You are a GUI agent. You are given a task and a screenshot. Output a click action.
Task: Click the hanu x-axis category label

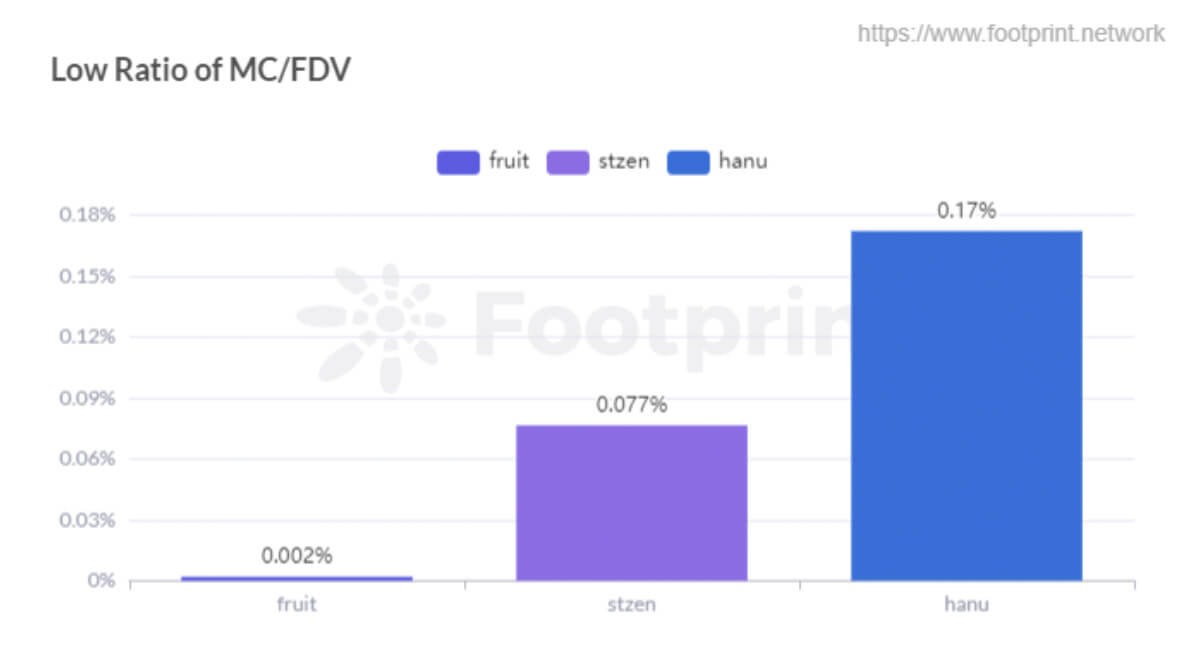(966, 604)
